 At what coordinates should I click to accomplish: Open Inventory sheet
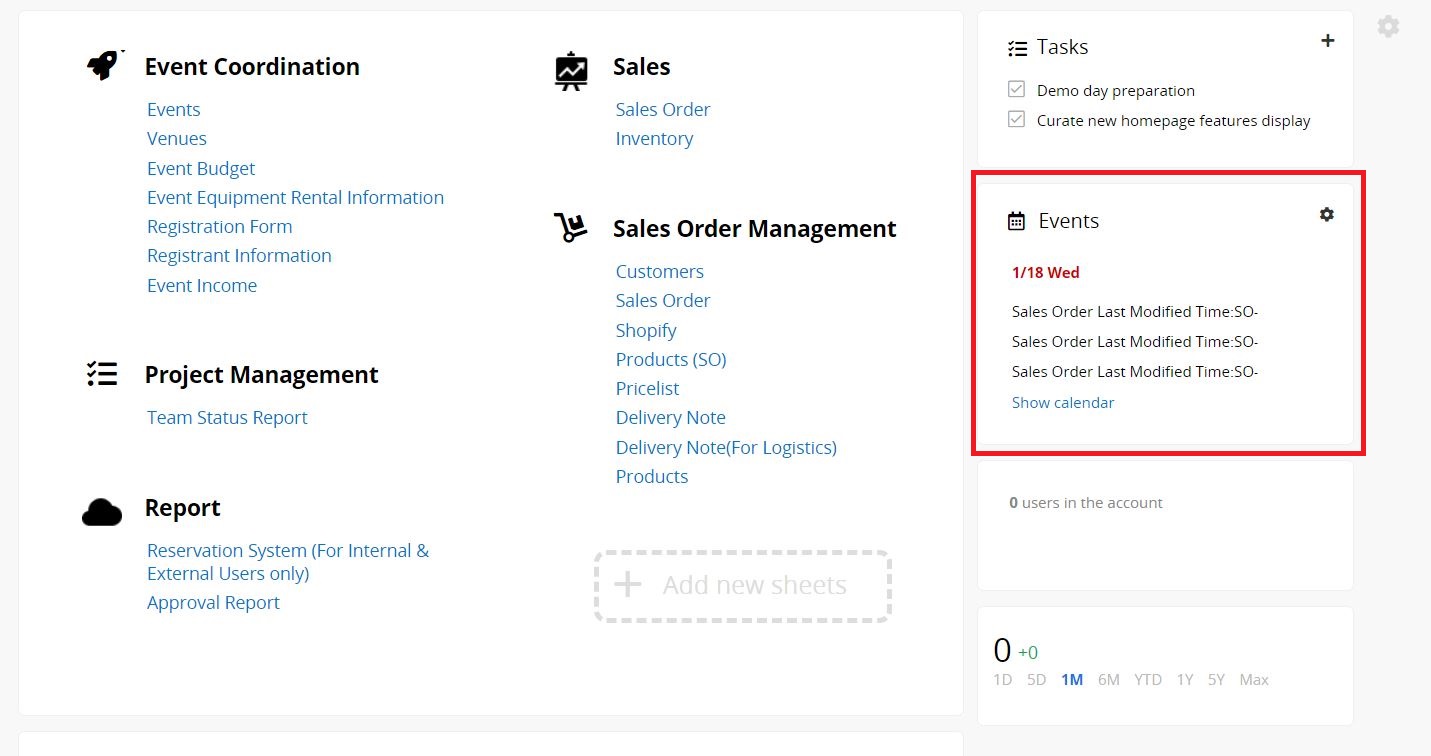[654, 139]
